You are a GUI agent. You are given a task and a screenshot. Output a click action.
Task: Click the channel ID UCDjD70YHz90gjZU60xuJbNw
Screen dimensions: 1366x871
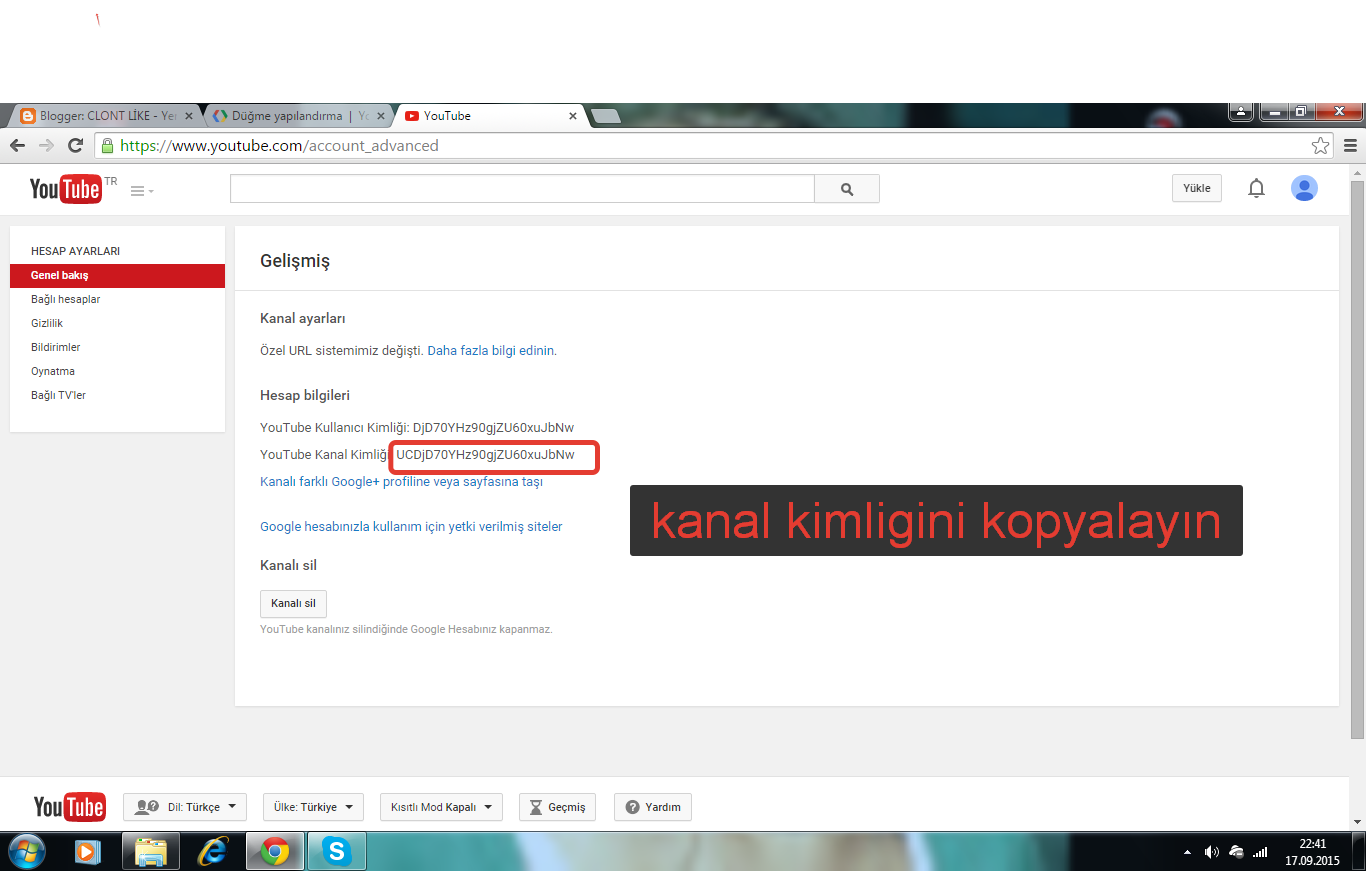click(x=485, y=455)
